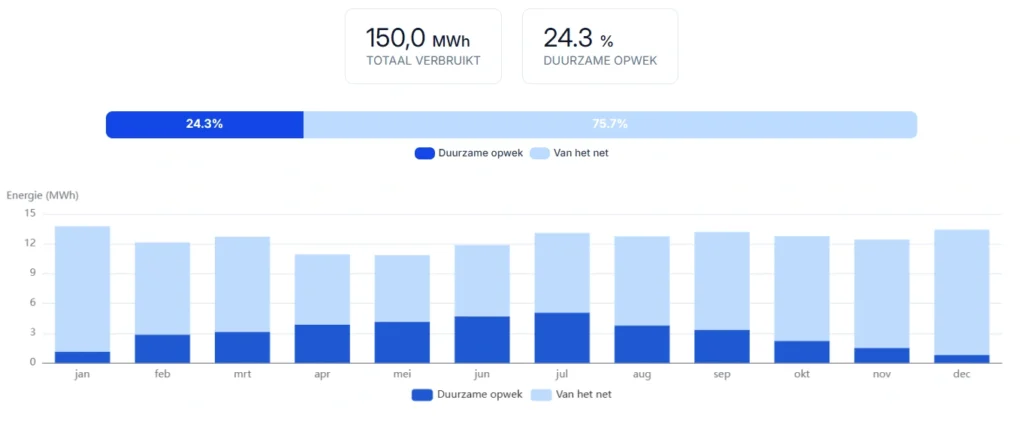Click the 150,0 MWh Totaal Verbruikt card
Screen dimensions: 1024x427
[x=425, y=46]
